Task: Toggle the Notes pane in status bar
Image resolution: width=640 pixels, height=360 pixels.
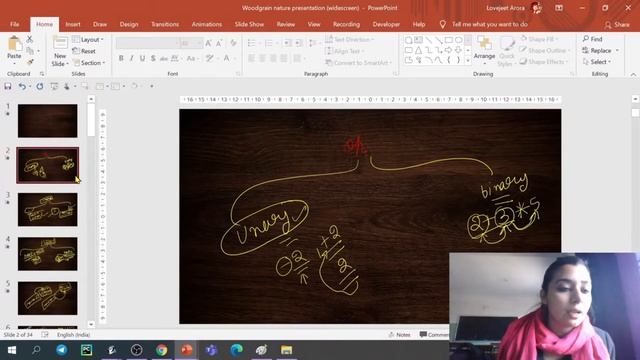Action: 399,335
